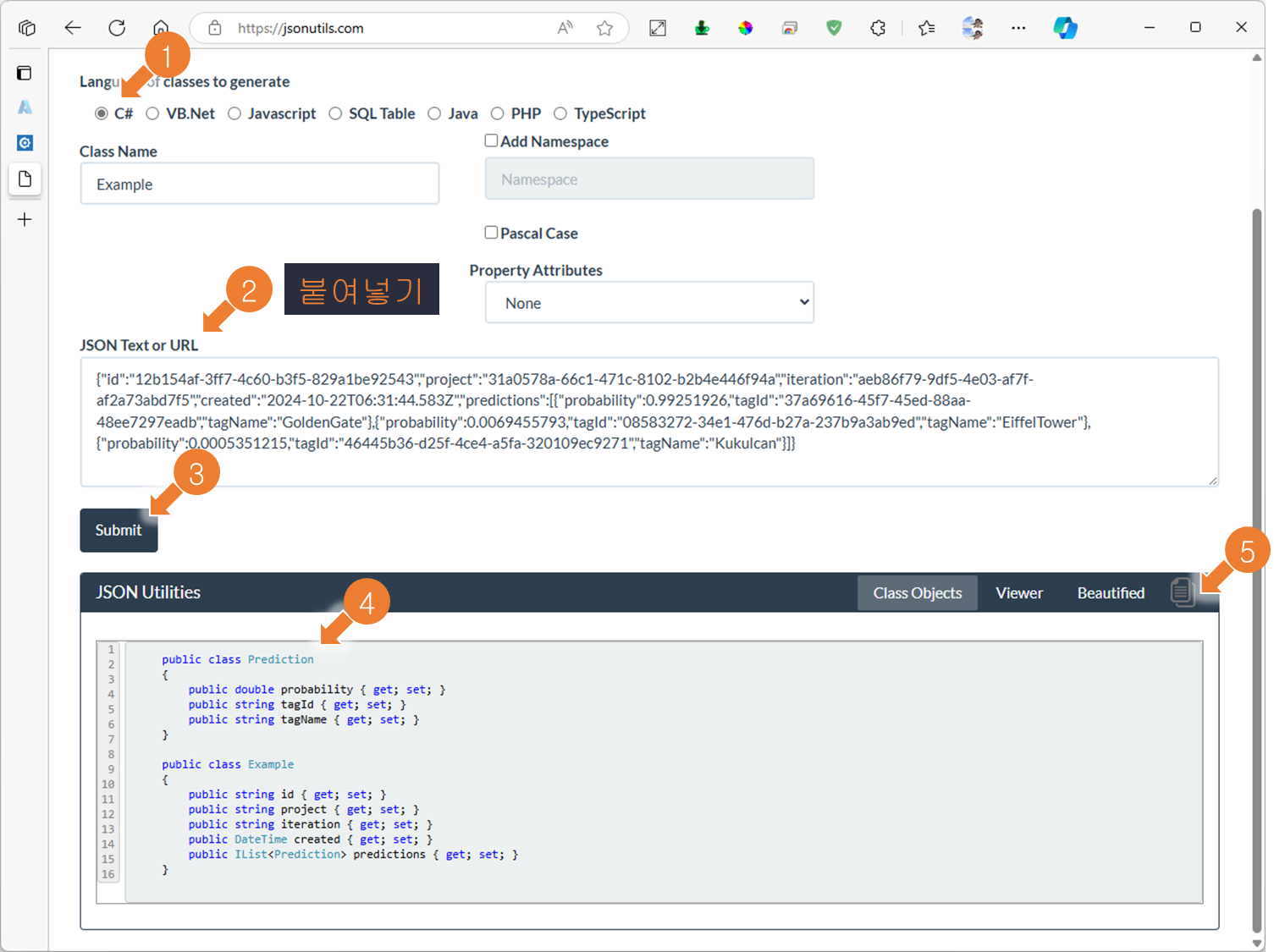The width and height of the screenshot is (1274, 952).
Task: Click inside JSON Text or URL textarea
Action: click(x=649, y=422)
